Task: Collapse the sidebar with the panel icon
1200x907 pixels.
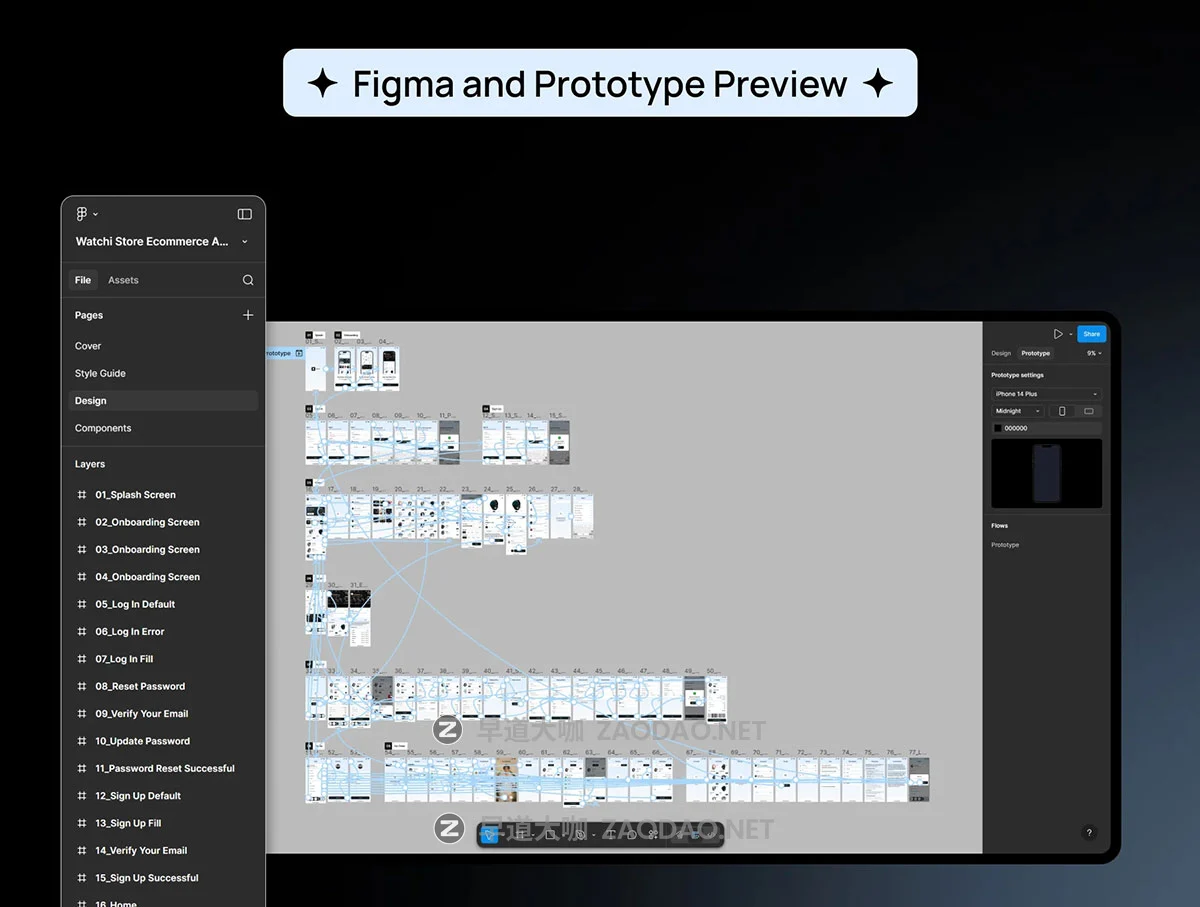Action: [244, 214]
